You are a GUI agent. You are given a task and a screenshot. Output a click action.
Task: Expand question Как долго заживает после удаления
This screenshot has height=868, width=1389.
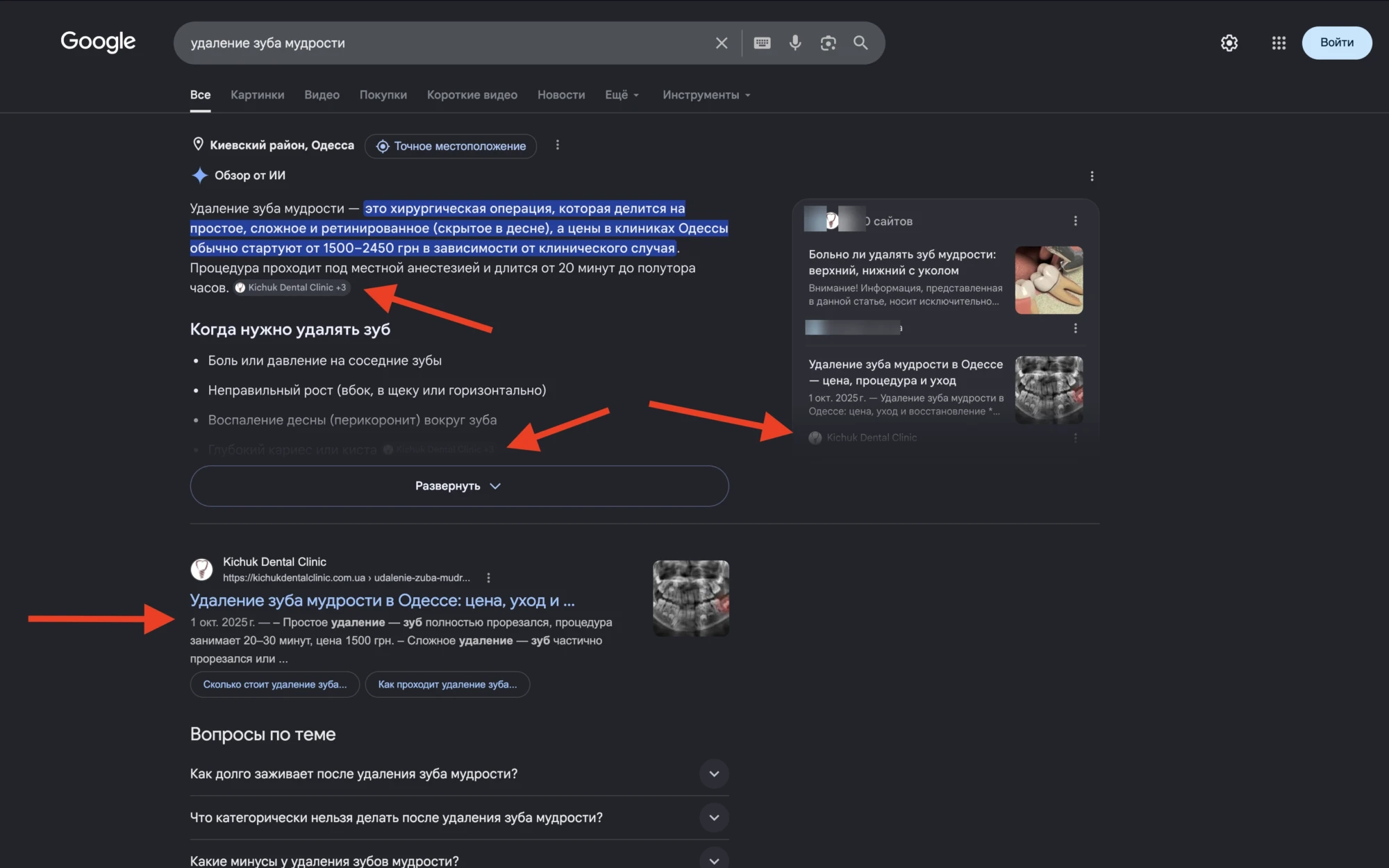[459, 774]
